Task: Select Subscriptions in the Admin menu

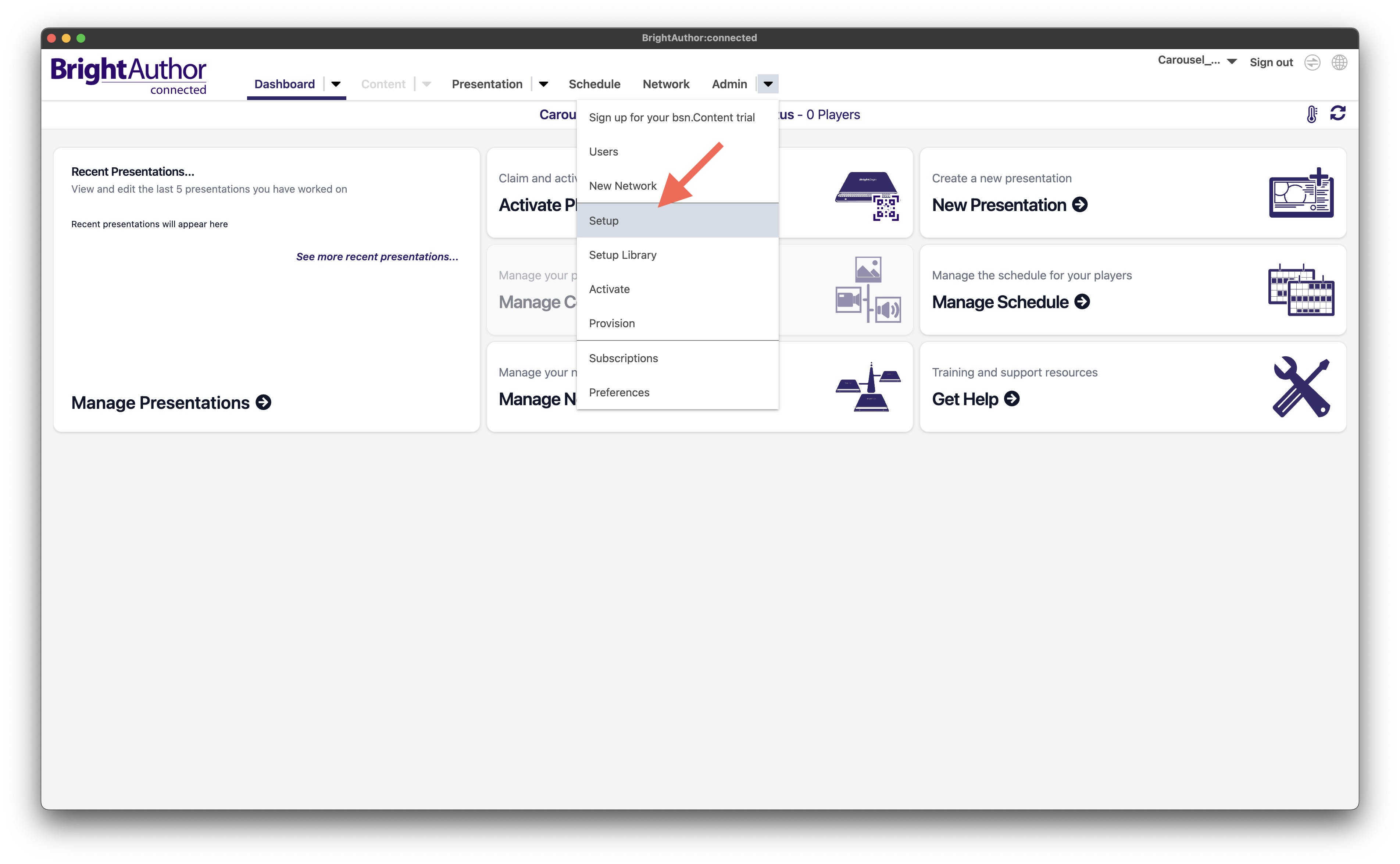Action: (677, 358)
